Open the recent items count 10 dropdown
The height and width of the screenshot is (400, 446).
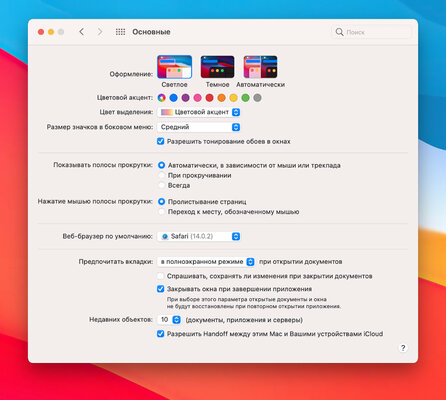169,320
